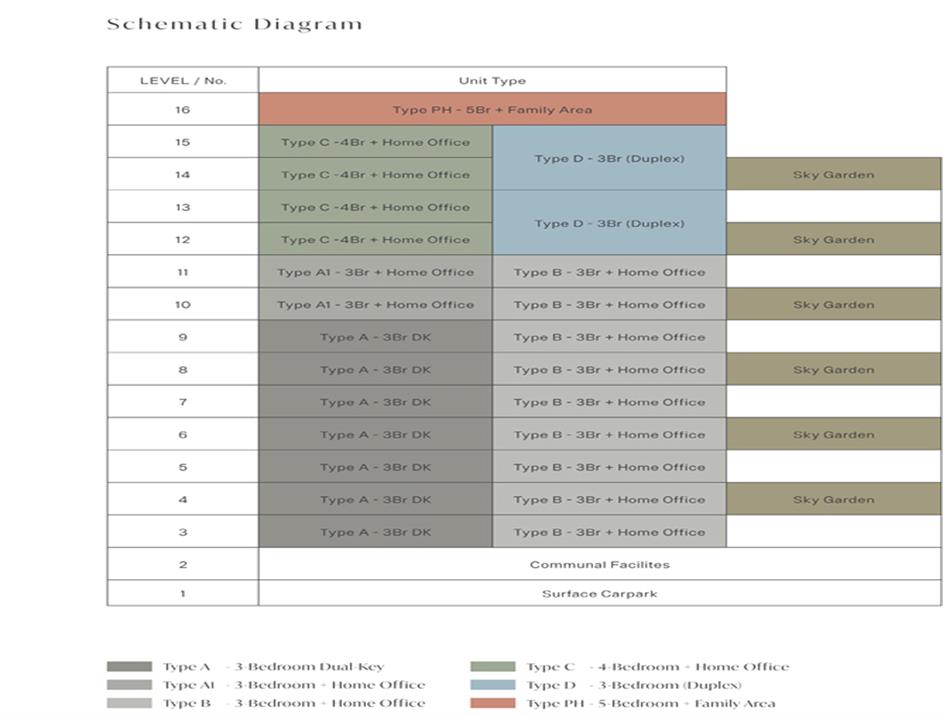This screenshot has height=717, width=943.
Task: Click the Sky Garden block on level 4
Action: tap(833, 499)
